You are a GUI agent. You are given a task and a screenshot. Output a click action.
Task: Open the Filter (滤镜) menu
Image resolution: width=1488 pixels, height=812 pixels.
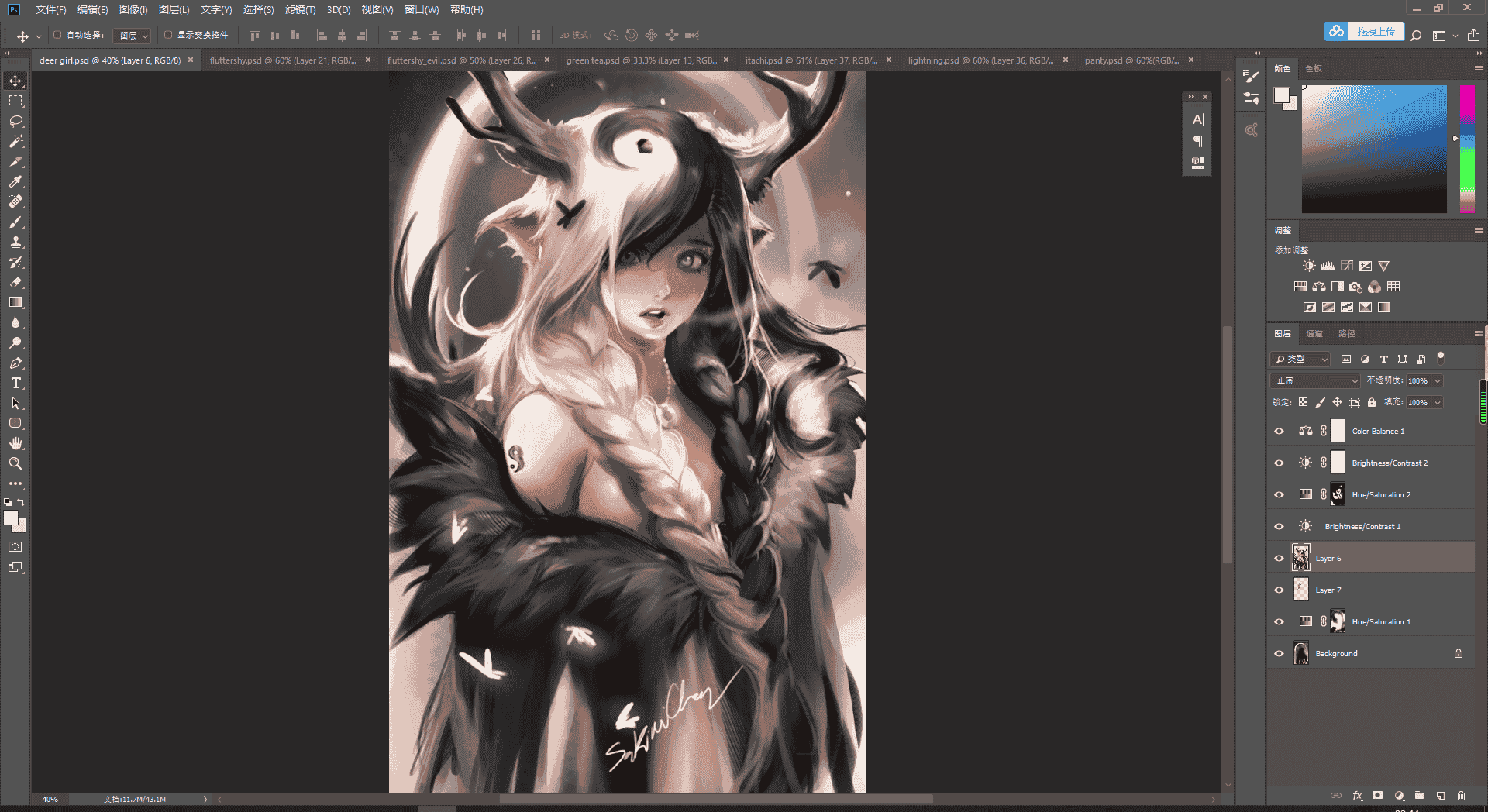300,10
